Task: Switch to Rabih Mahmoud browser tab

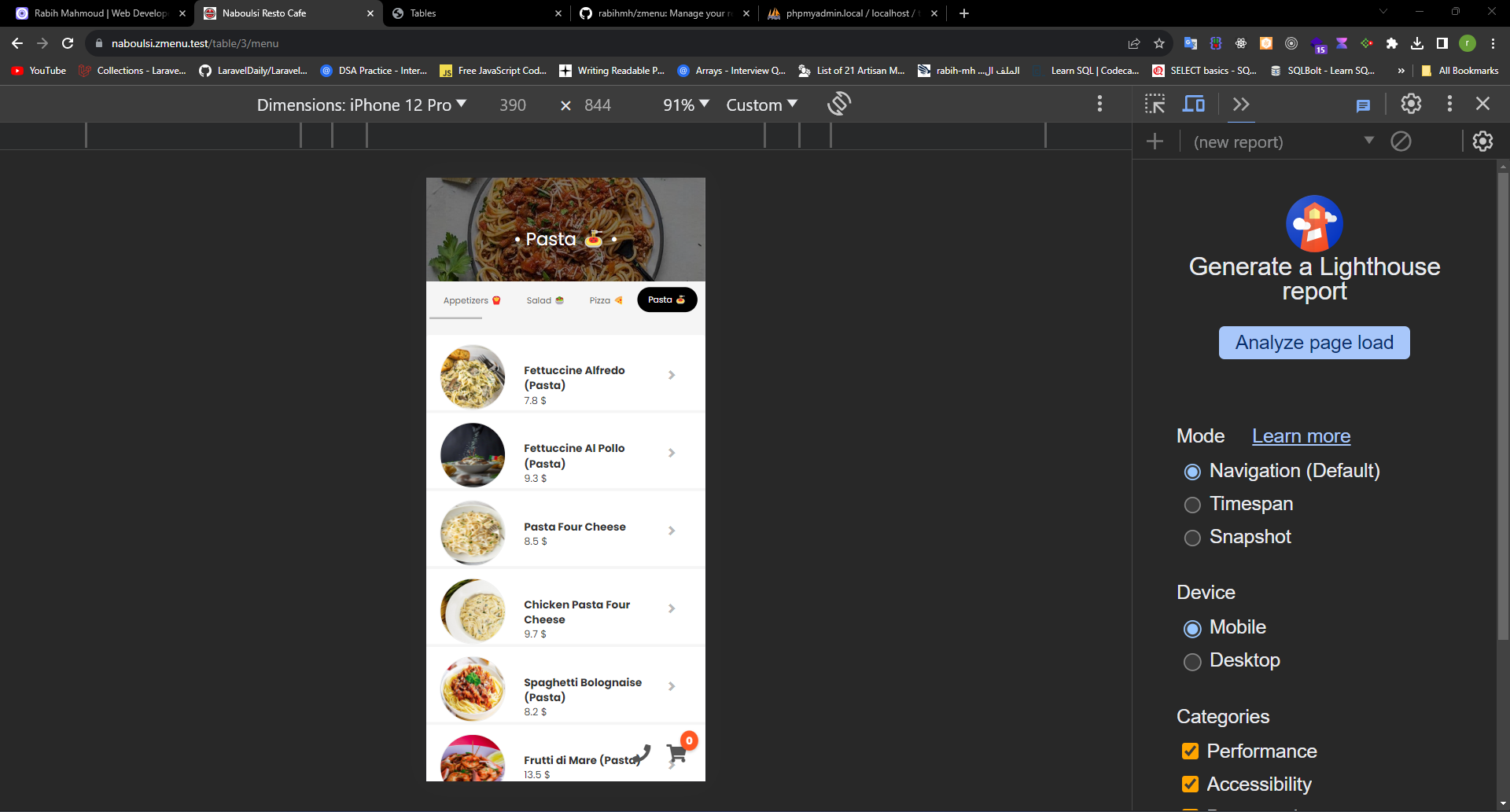Action: 100,13
